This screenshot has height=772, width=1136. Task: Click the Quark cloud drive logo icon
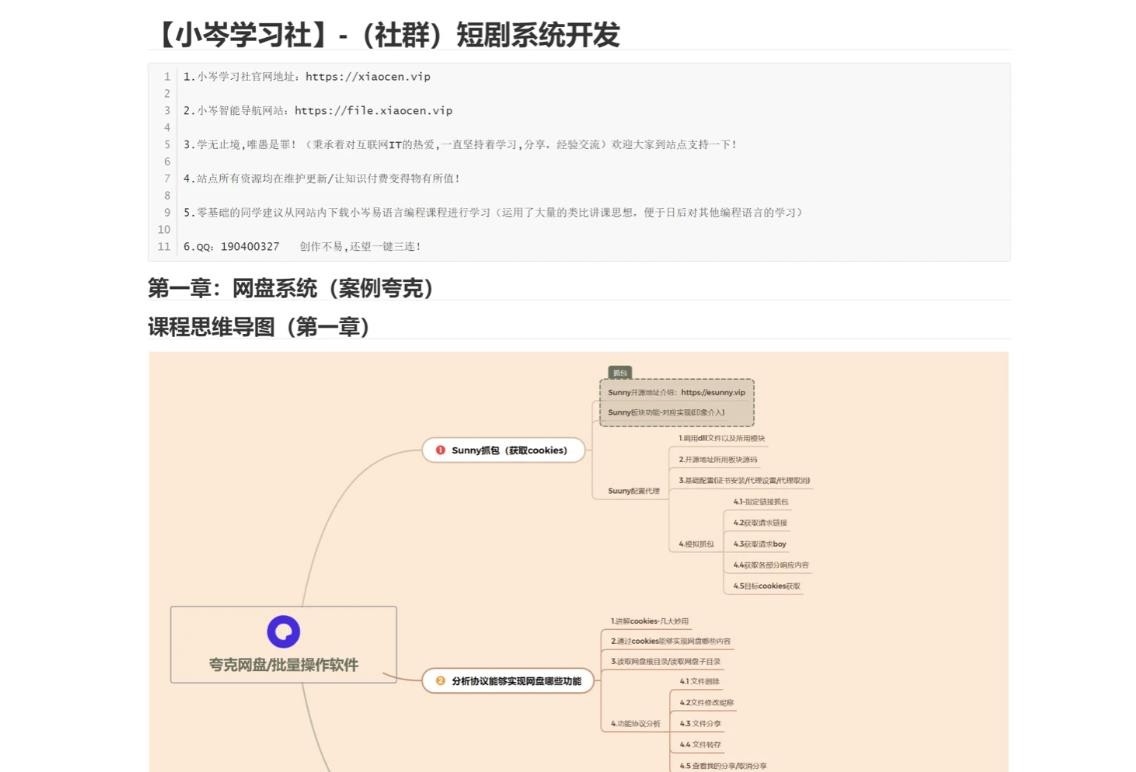pyautogui.click(x=283, y=632)
